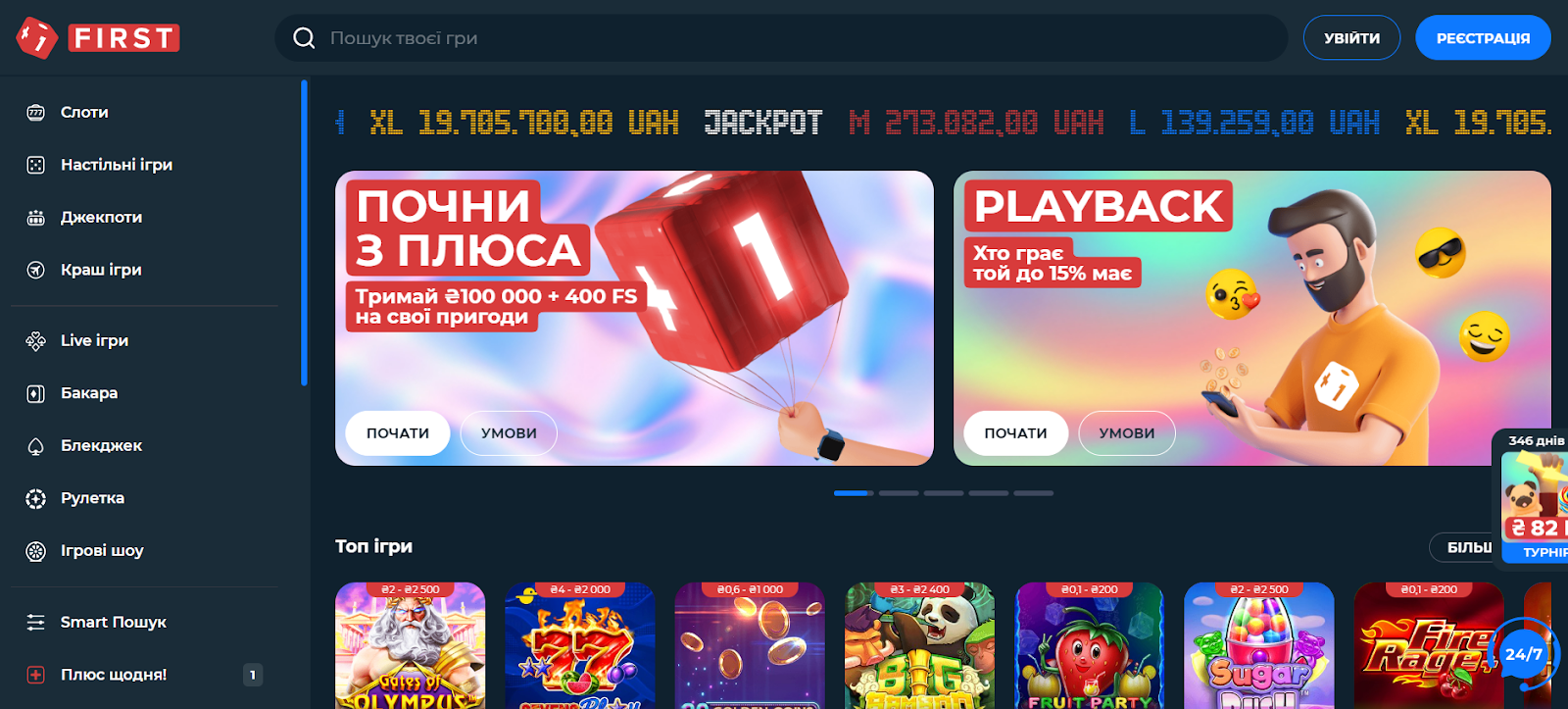Open the Слоти slot machine icon
Viewport: 1568px width, 709px height.
point(36,113)
